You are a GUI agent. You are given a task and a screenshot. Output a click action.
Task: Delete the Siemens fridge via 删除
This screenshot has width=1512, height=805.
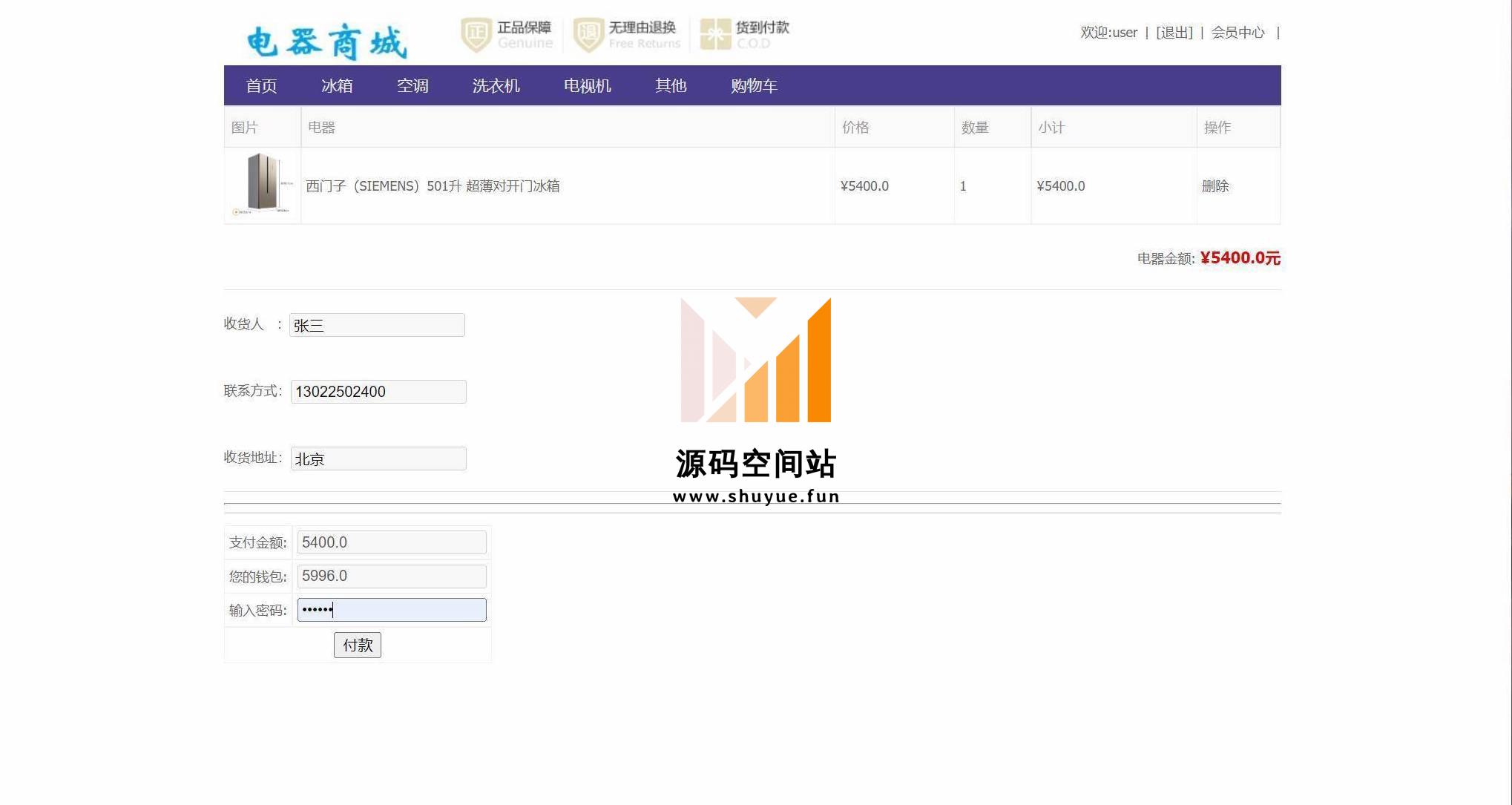1215,186
